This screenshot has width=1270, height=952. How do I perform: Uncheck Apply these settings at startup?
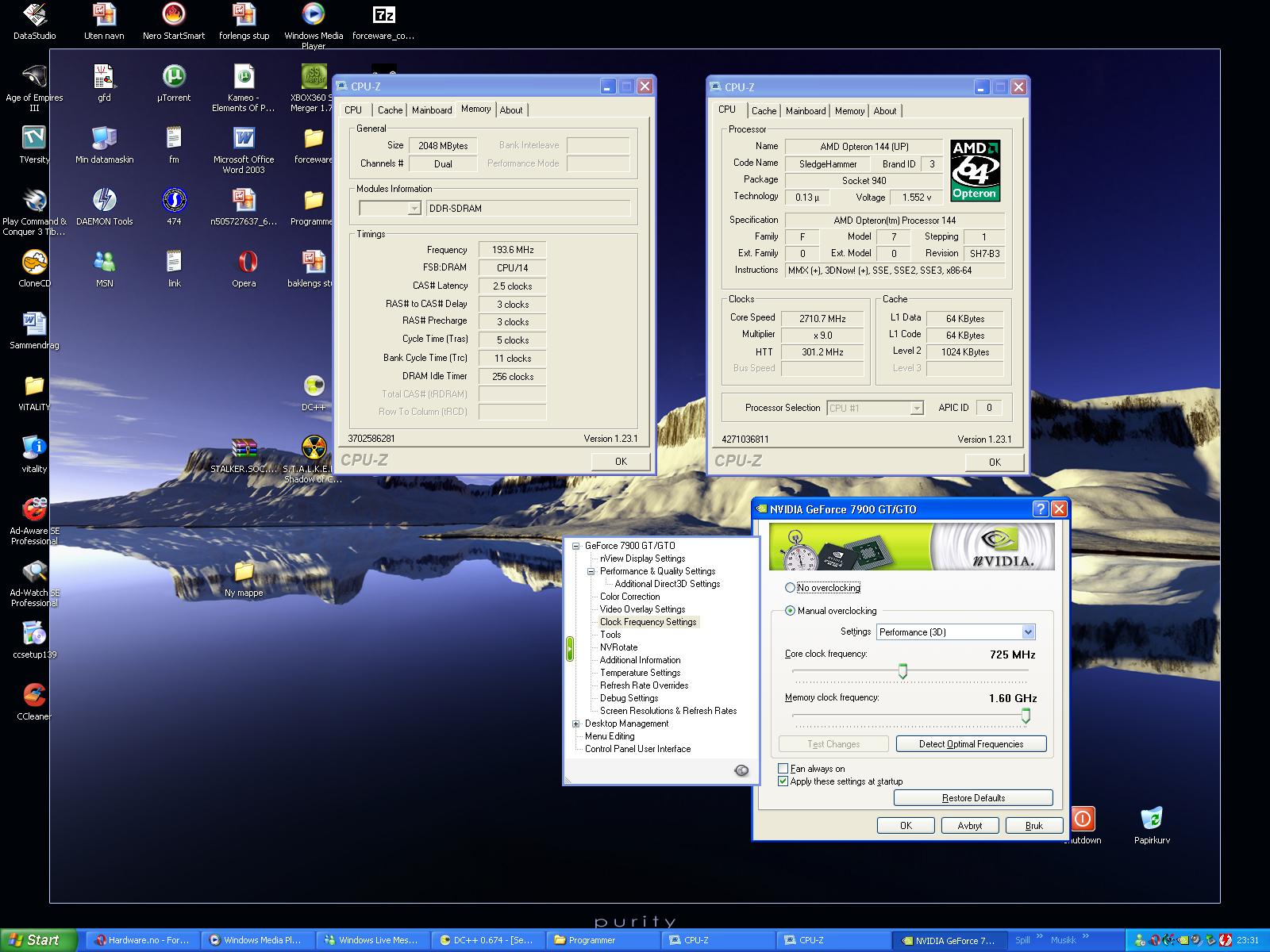tap(783, 781)
